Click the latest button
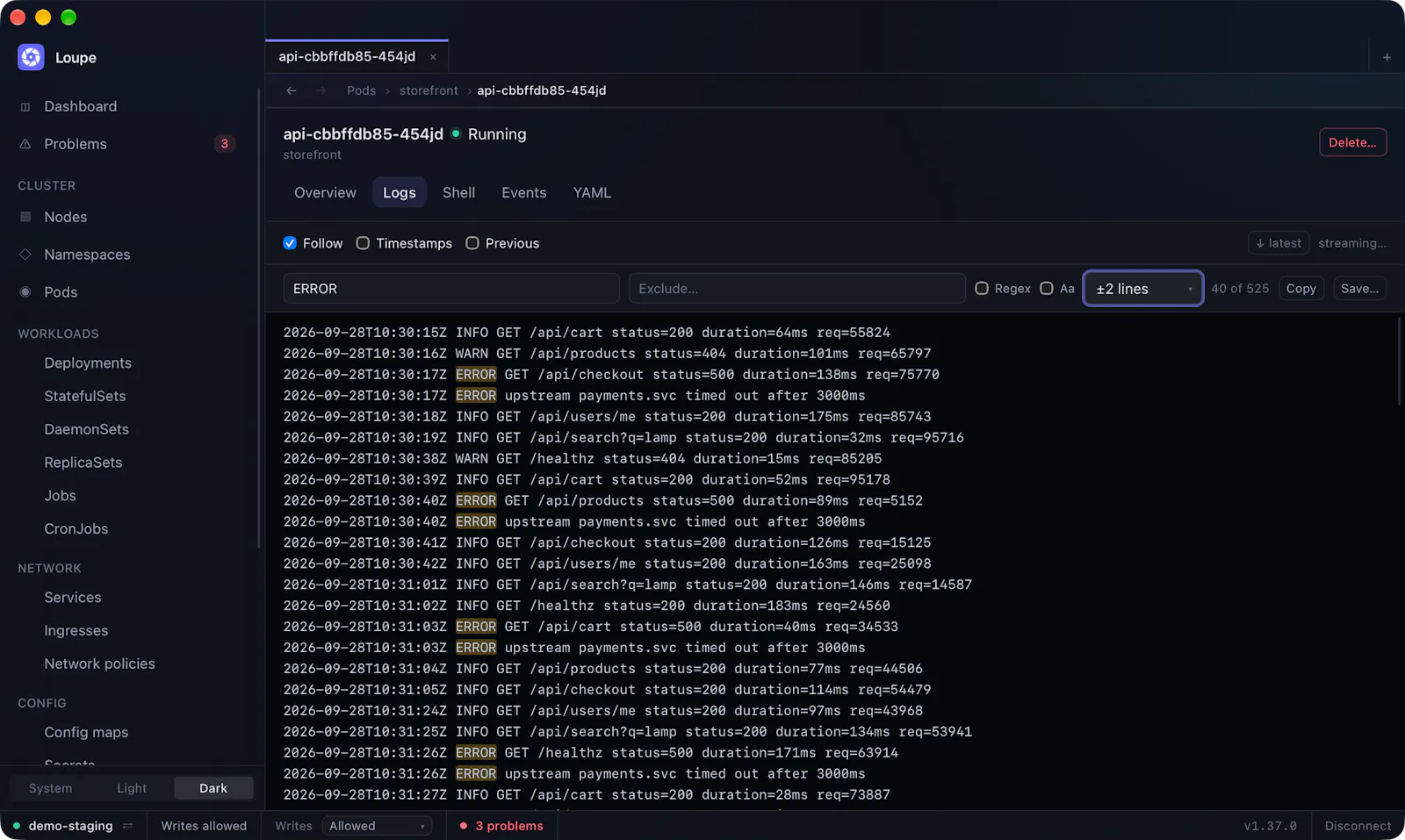Viewport: 1405px width, 840px height. [x=1279, y=243]
